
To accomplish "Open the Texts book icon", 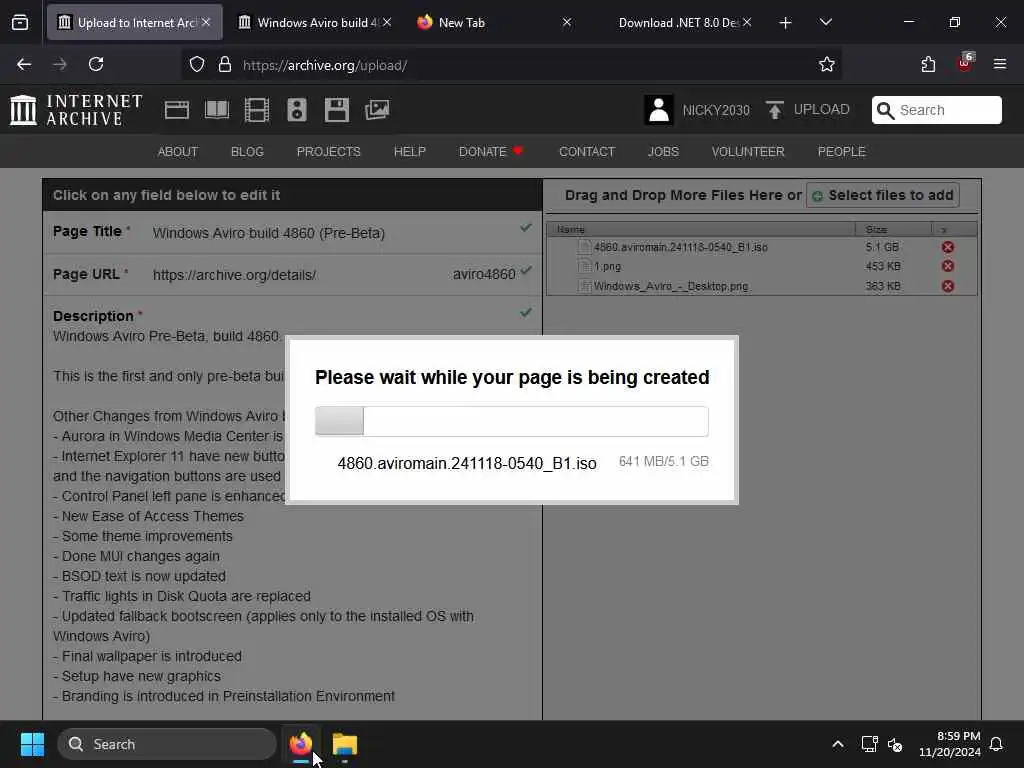I will [217, 110].
